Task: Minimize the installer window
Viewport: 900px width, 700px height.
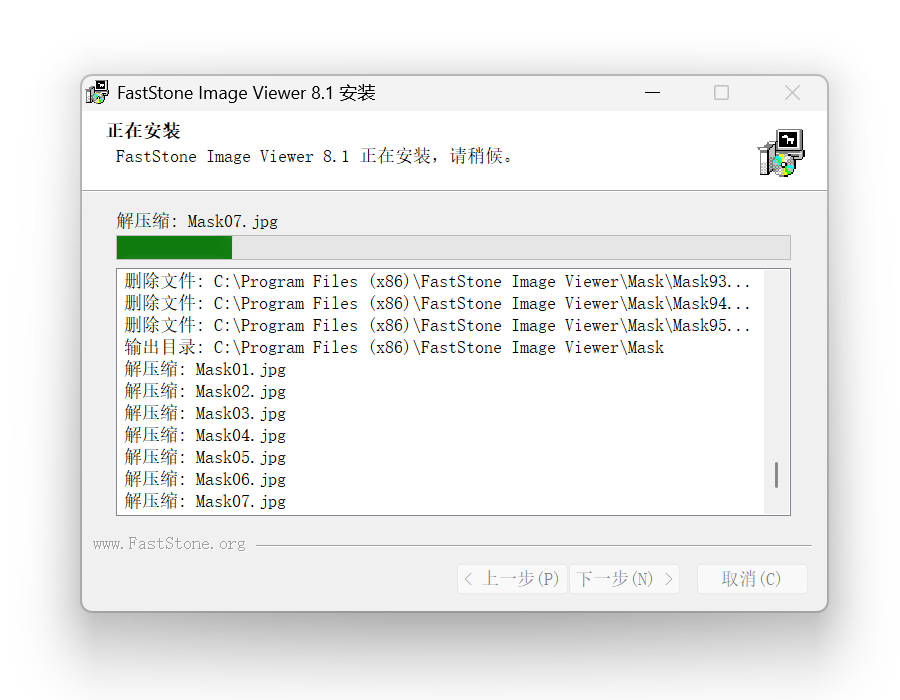Action: click(653, 92)
